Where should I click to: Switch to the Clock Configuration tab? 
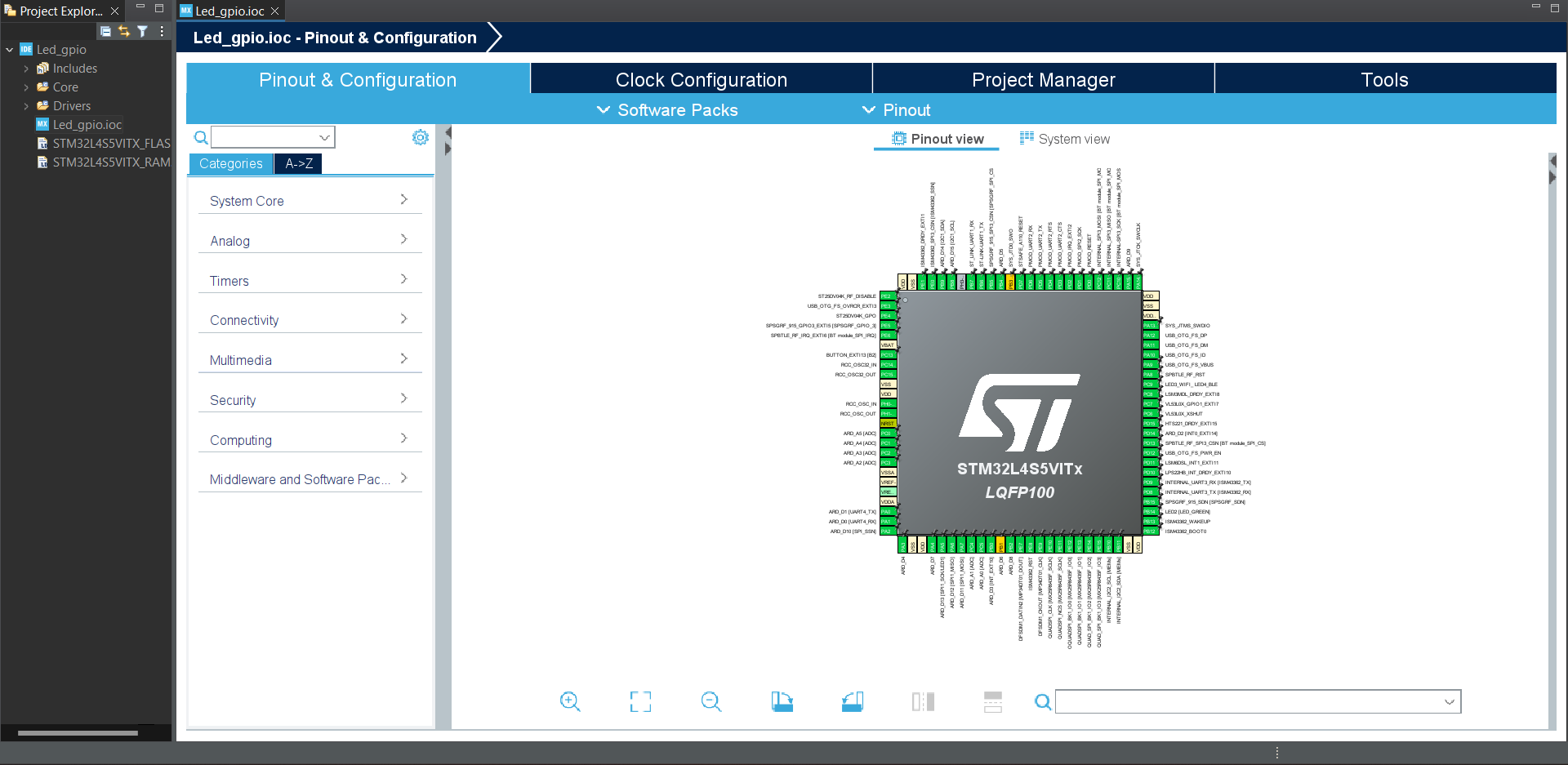pyautogui.click(x=701, y=79)
